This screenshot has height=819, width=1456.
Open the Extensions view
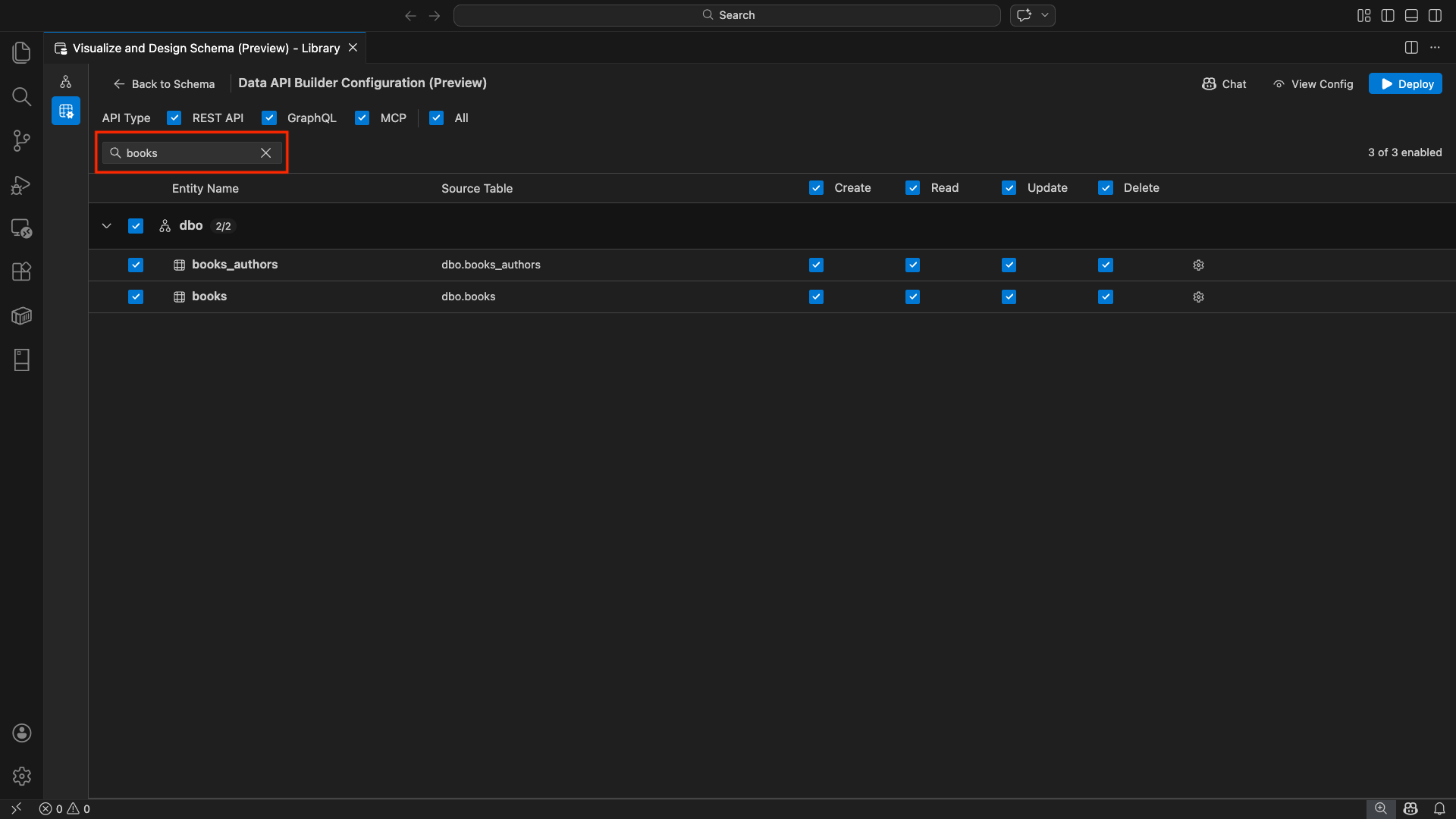point(21,271)
